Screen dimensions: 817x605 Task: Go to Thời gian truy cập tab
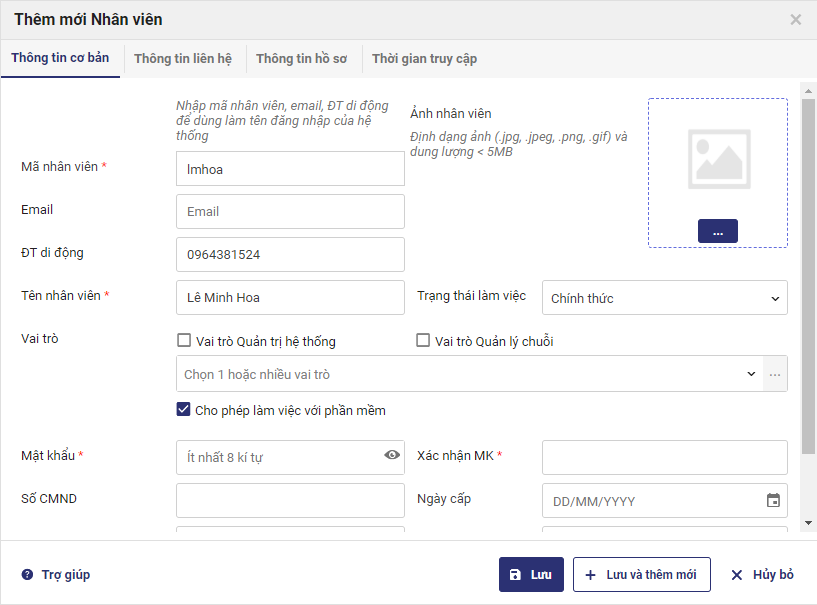[424, 59]
